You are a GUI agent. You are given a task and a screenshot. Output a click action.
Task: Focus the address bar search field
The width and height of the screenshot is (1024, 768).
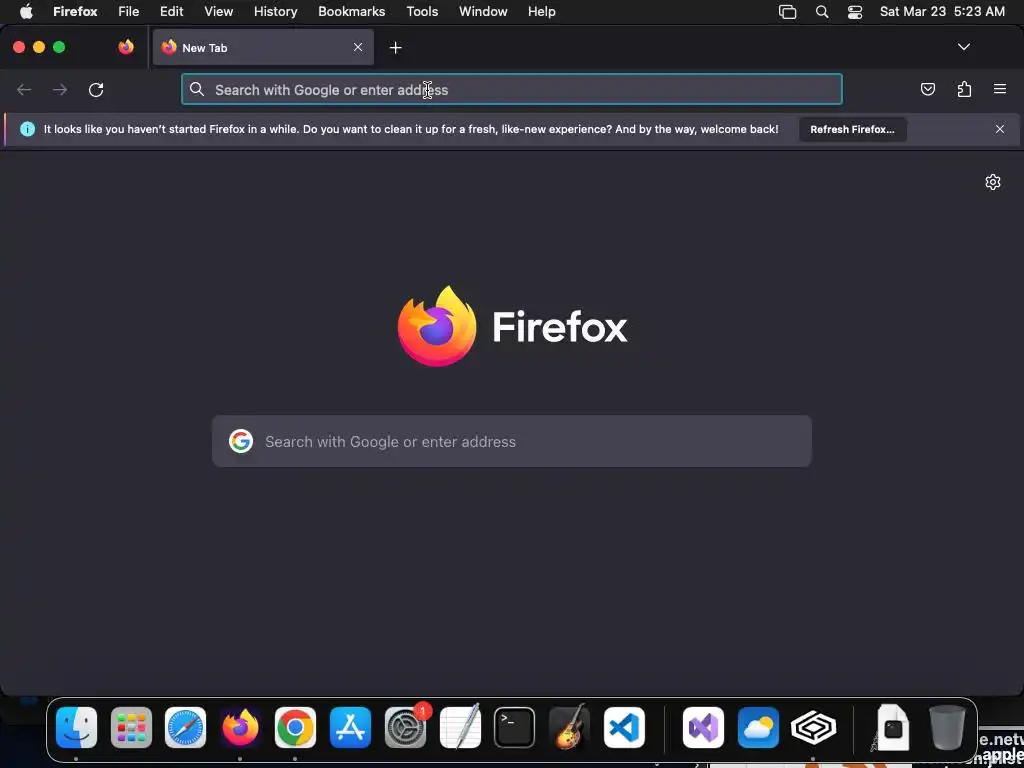coord(511,89)
